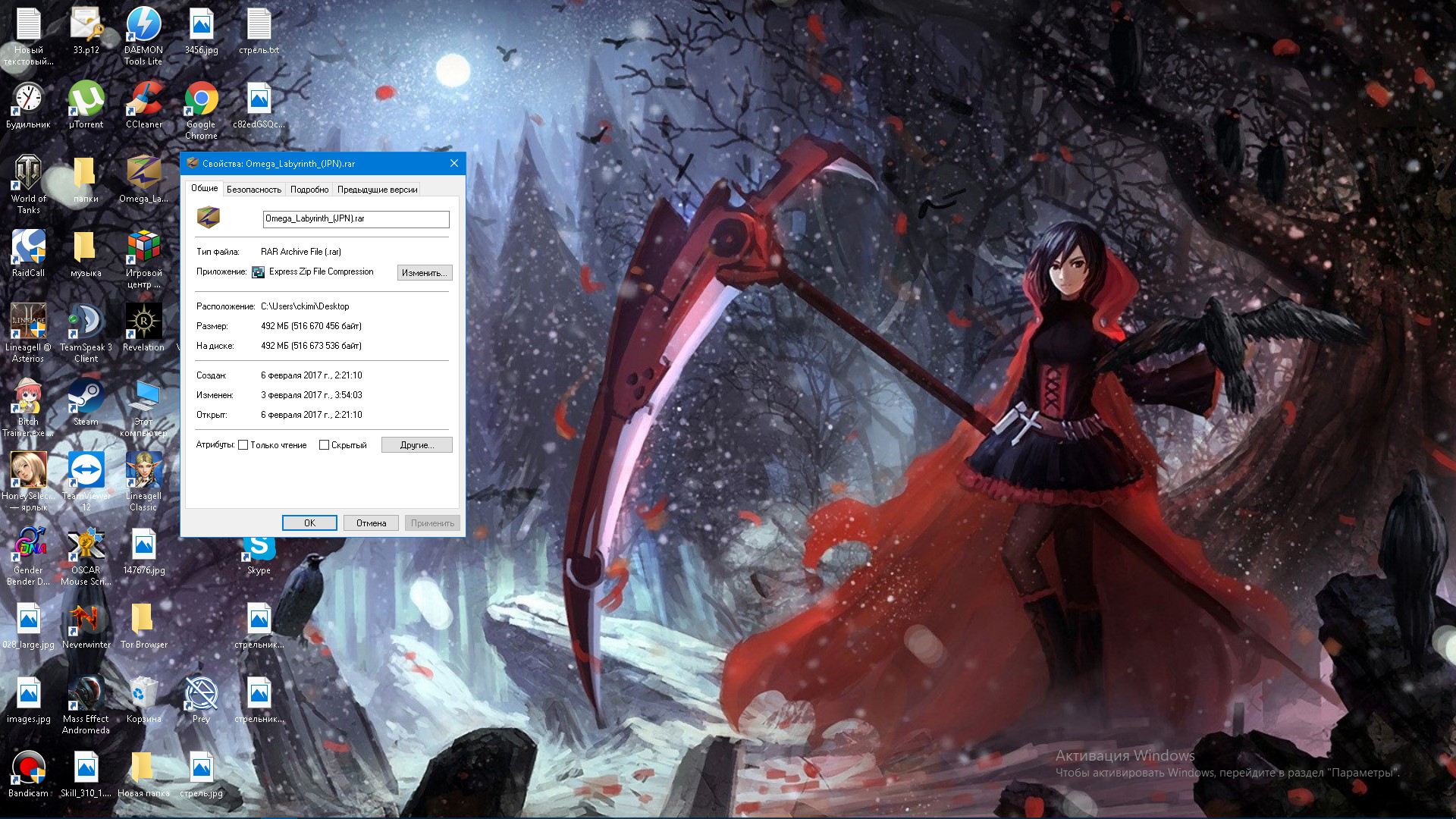Screen dimensions: 1456x819
Task: Click the Изменить... application button
Action: tap(425, 272)
